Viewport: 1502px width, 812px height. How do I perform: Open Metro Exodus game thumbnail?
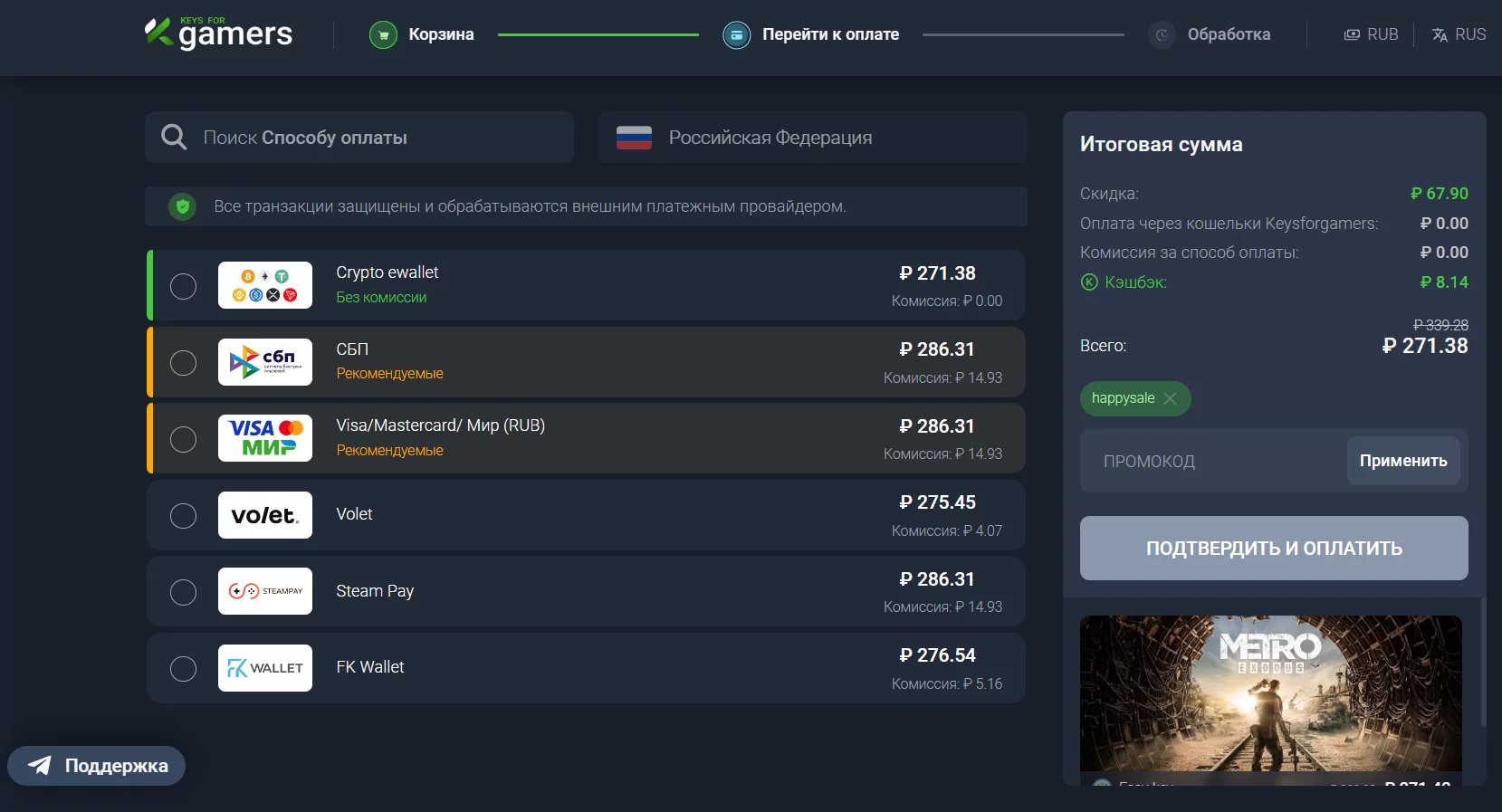1271,693
